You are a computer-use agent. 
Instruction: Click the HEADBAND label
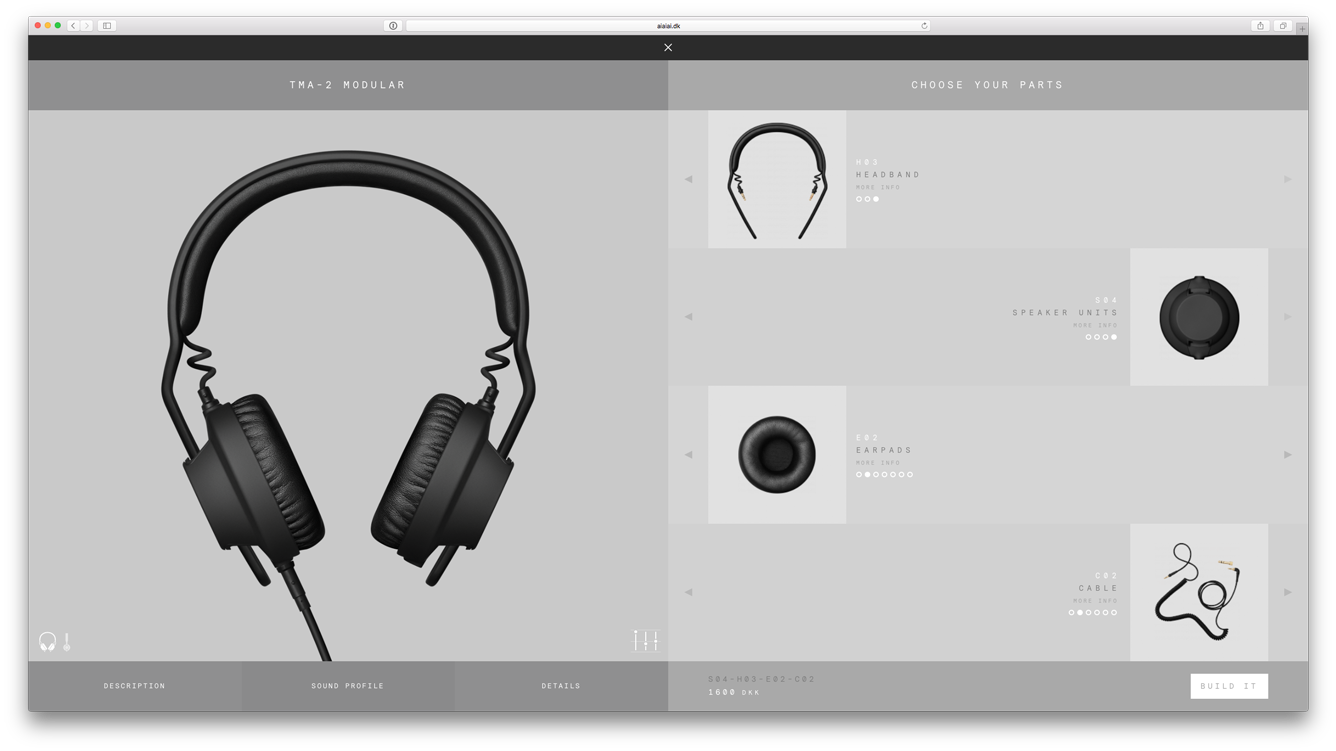pos(888,175)
